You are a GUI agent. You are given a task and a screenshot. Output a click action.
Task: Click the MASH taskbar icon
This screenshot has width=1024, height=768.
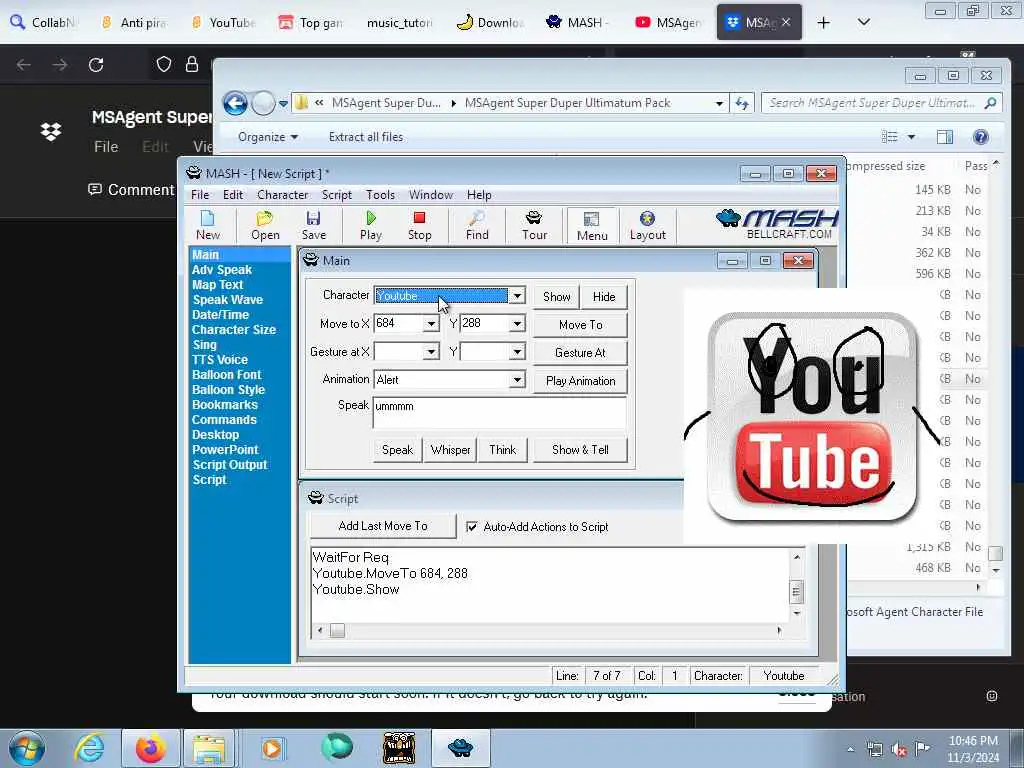460,748
